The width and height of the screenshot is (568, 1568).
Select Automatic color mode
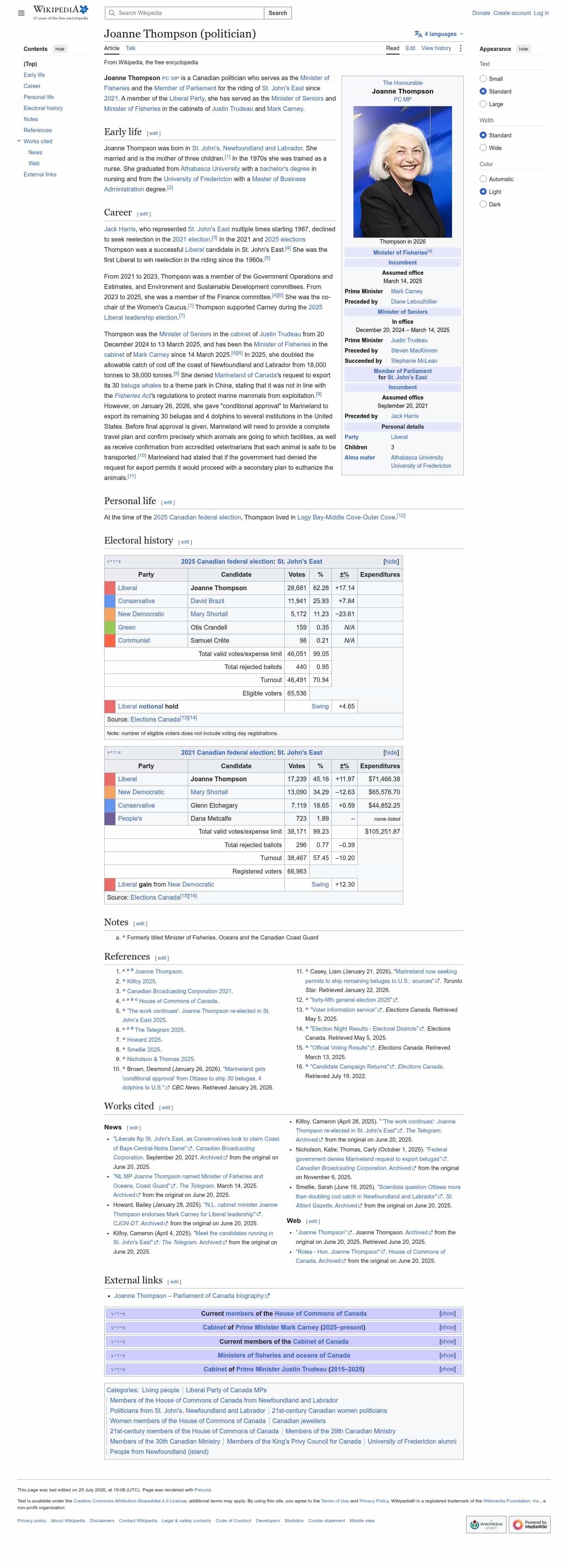point(483,179)
